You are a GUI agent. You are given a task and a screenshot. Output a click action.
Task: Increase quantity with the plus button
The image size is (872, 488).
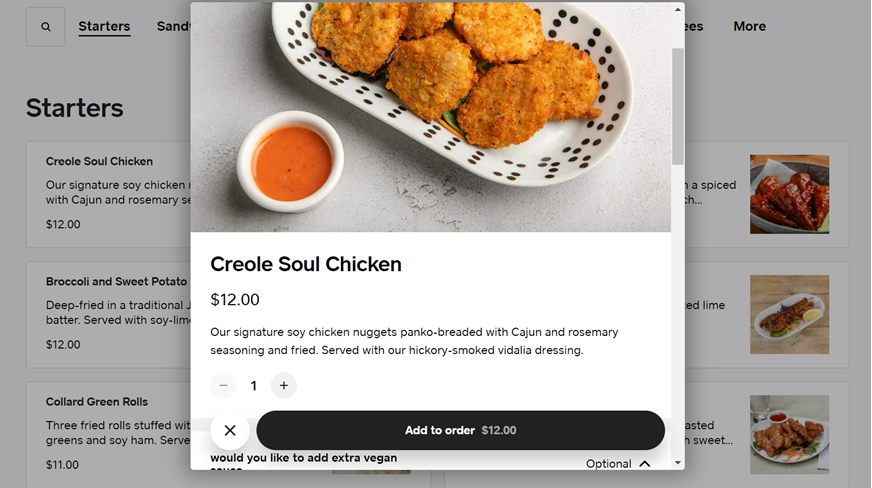[x=284, y=386]
